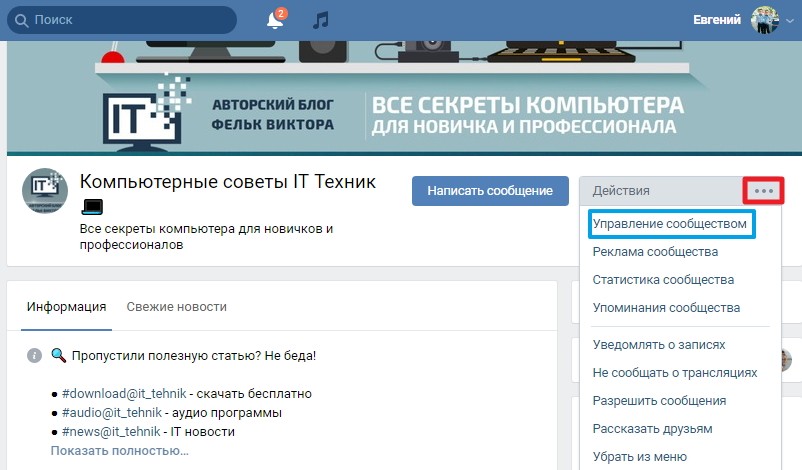802x470 pixels.
Task: Click the Поиск search field
Action: click(x=122, y=20)
